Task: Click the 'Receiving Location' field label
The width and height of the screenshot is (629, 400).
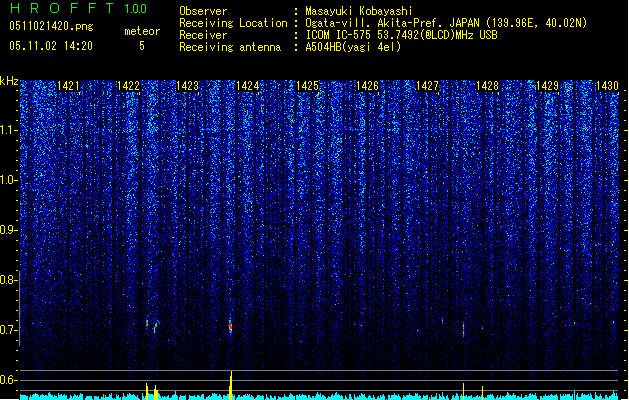Action: point(233,23)
